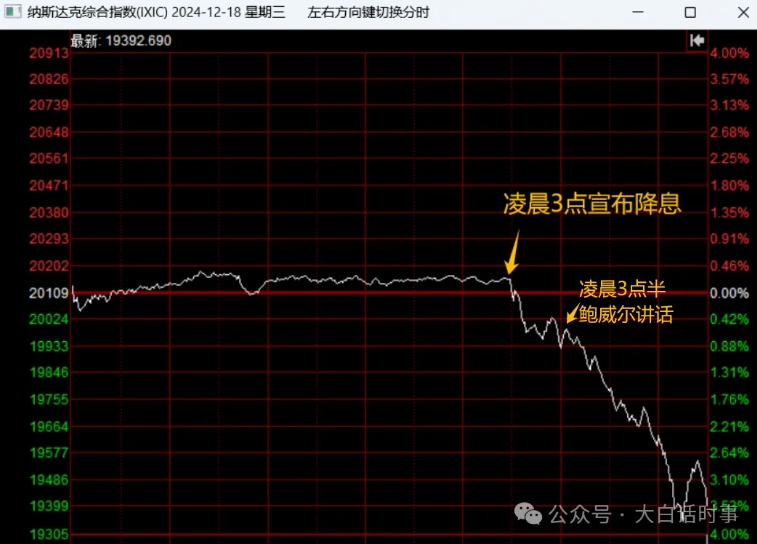Click the 0.91% percent axis label
757x544 pixels.
point(729,238)
